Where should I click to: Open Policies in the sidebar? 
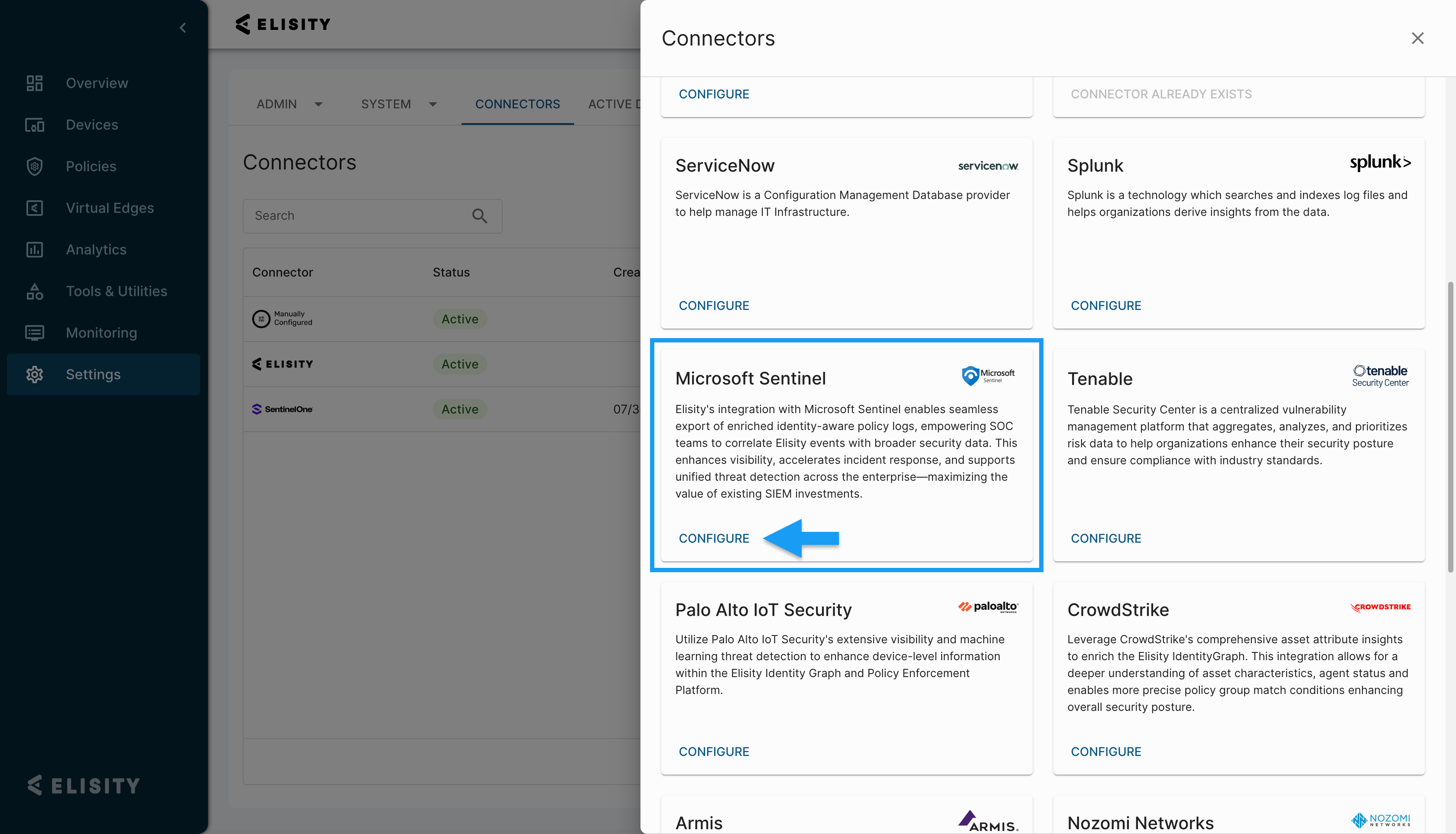(x=103, y=167)
